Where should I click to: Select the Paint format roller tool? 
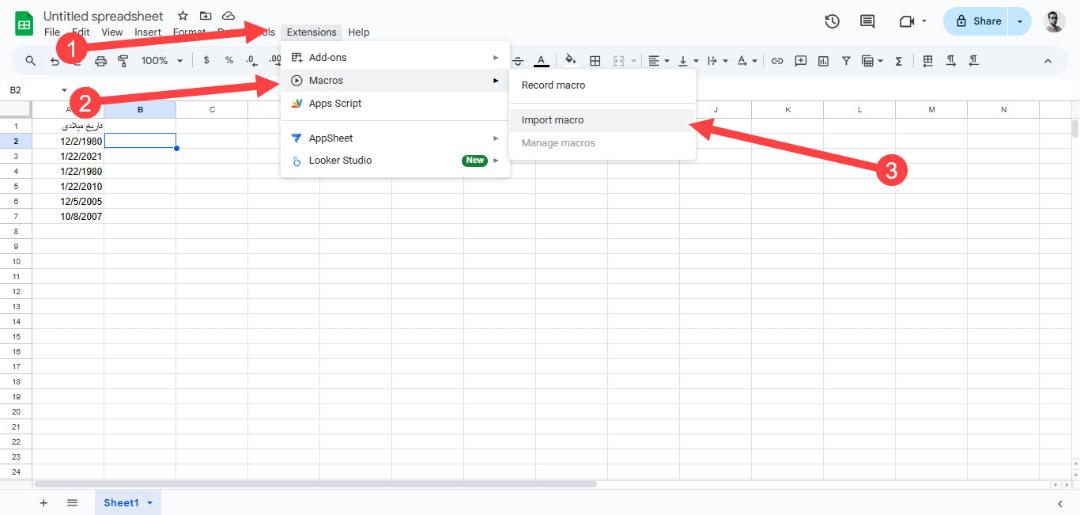(x=123, y=61)
